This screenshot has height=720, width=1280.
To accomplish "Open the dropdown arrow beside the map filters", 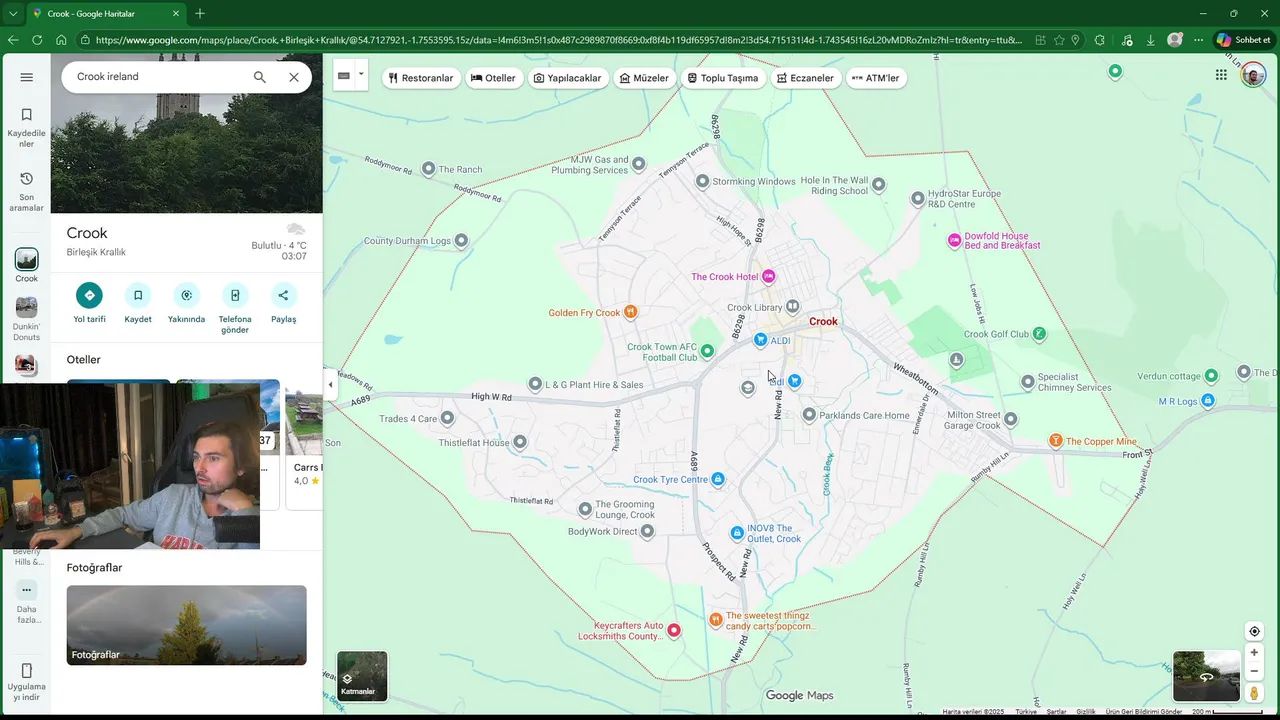I will point(361,75).
